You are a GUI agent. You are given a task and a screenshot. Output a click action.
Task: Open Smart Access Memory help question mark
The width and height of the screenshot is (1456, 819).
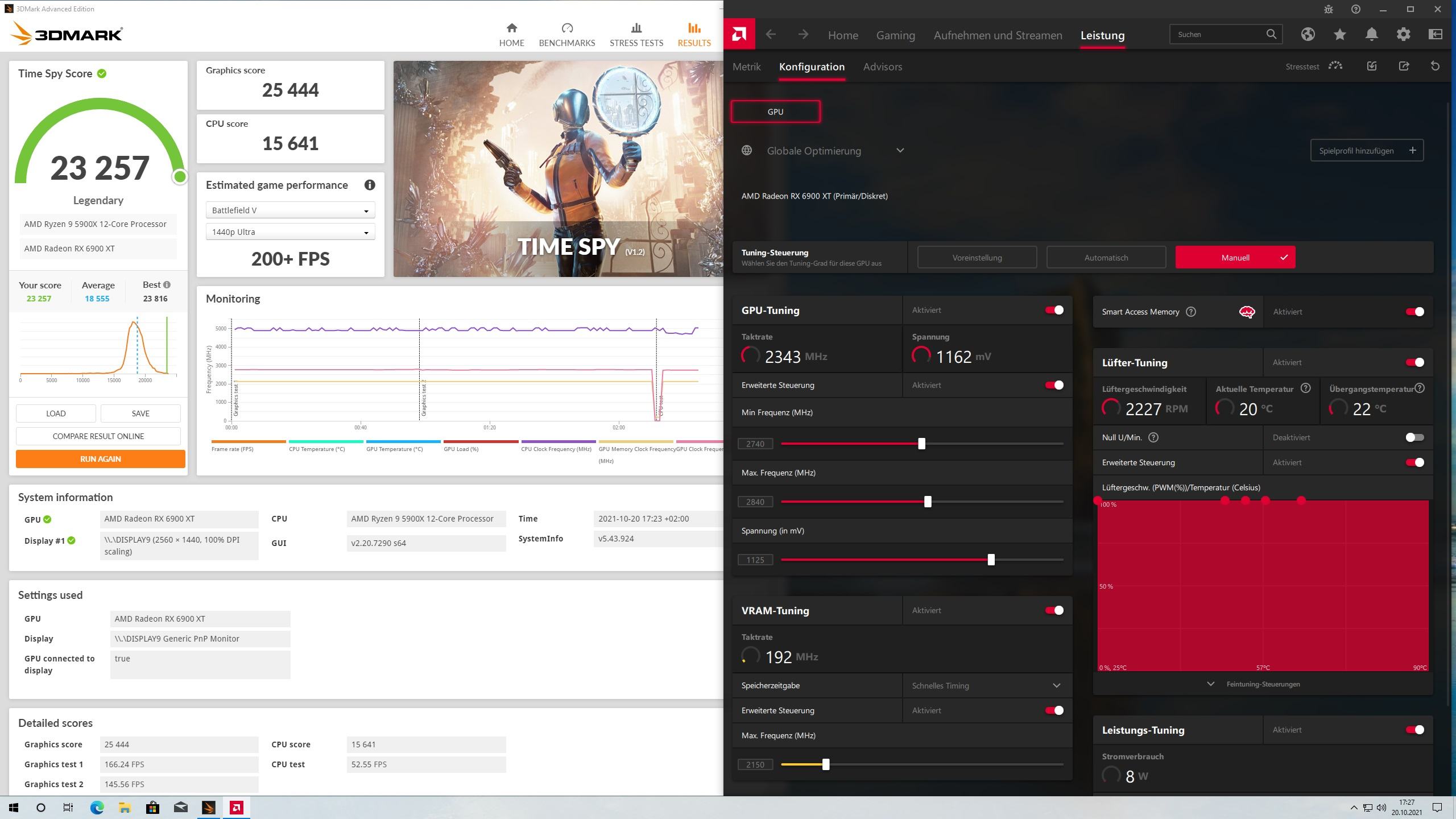[x=1191, y=312]
